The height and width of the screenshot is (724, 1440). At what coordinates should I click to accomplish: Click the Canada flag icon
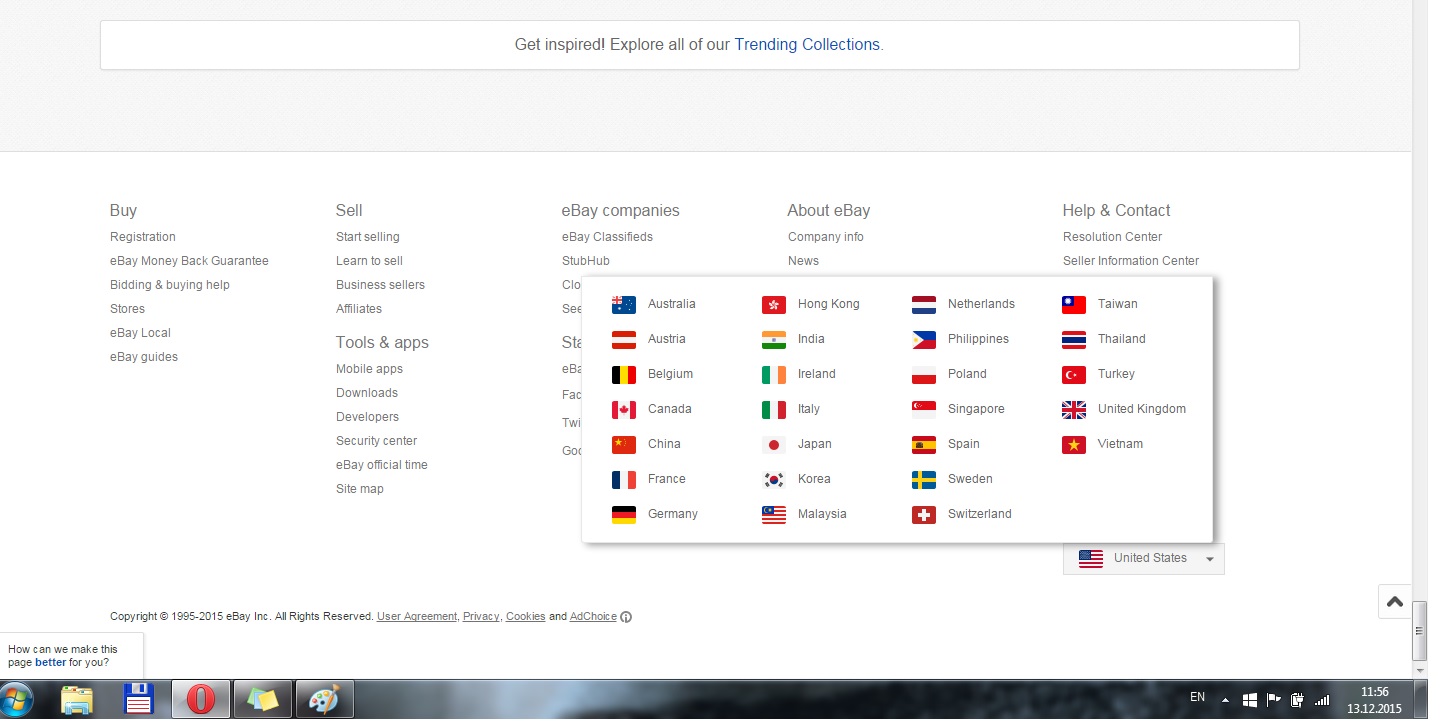click(624, 409)
